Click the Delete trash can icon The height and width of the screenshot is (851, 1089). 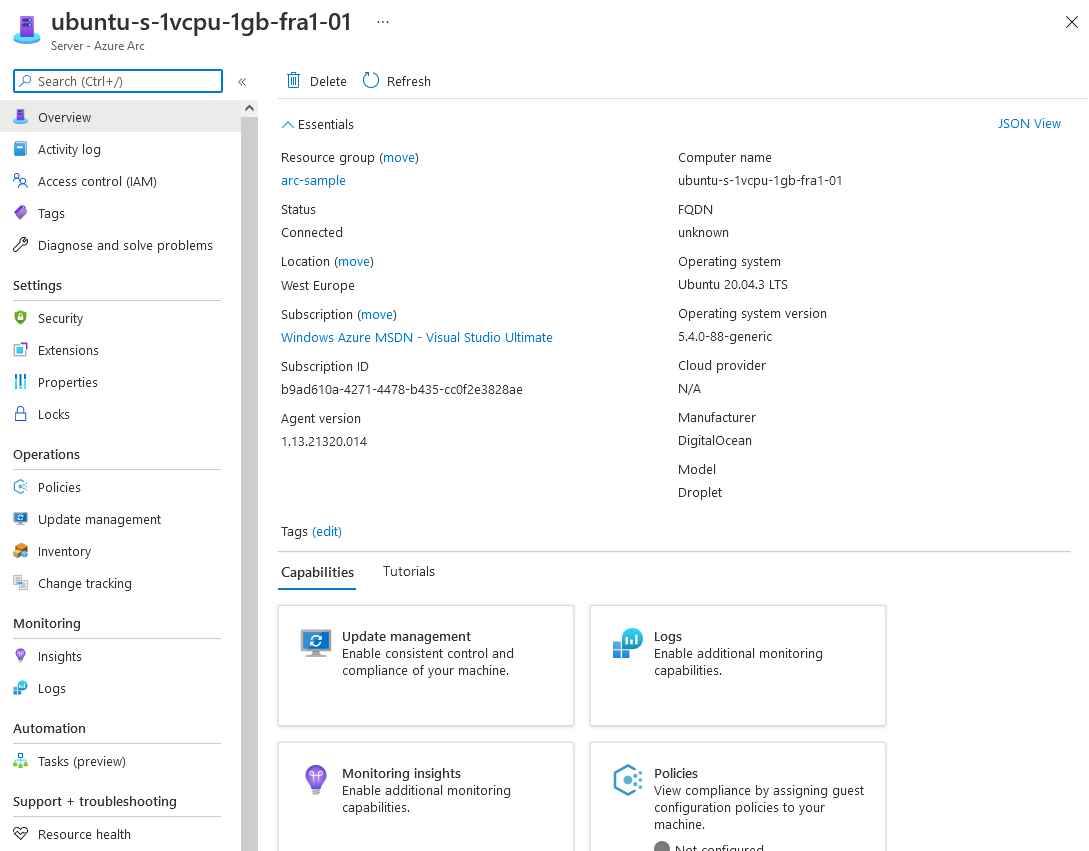294,81
